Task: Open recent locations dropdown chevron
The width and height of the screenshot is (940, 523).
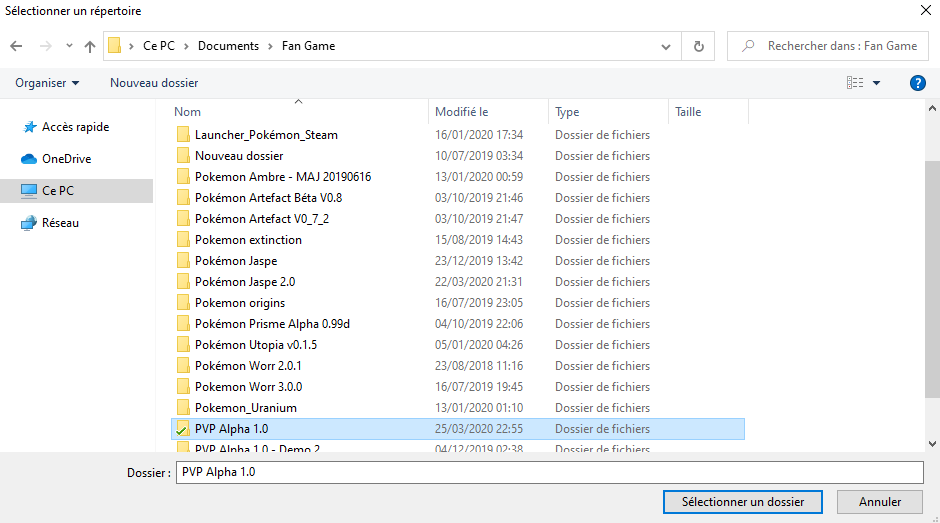Action: point(69,46)
